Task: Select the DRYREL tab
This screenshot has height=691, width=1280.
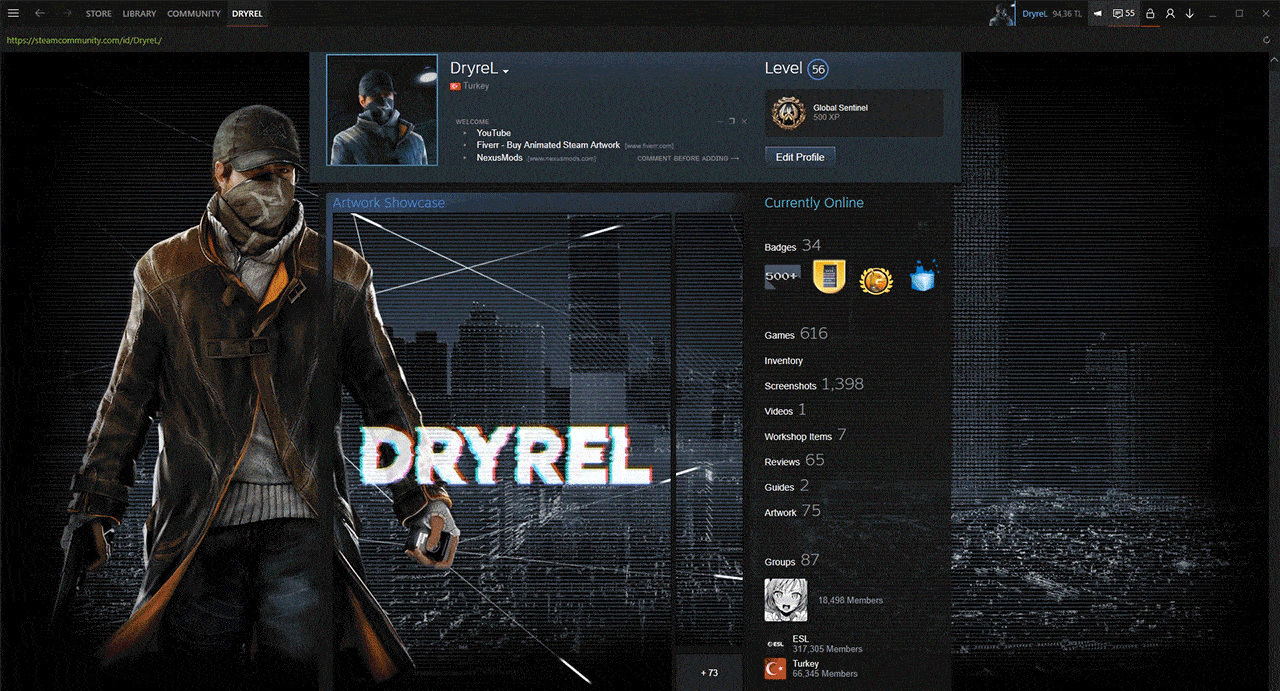Action: (247, 14)
